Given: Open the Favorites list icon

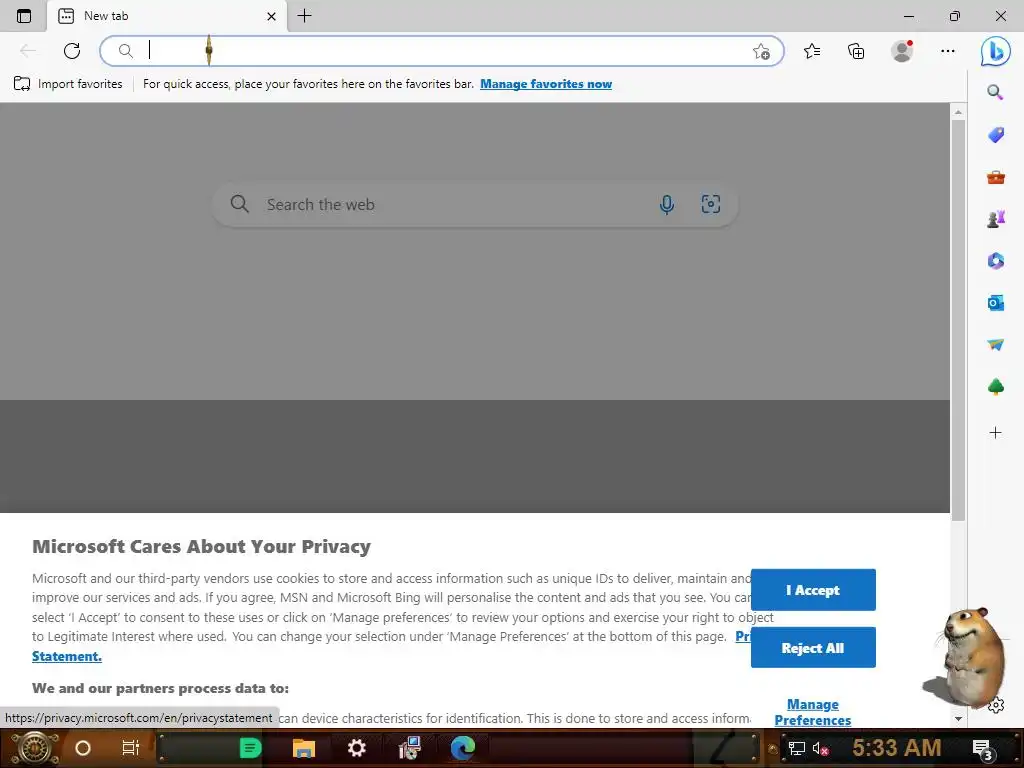Looking at the screenshot, I should 812,51.
